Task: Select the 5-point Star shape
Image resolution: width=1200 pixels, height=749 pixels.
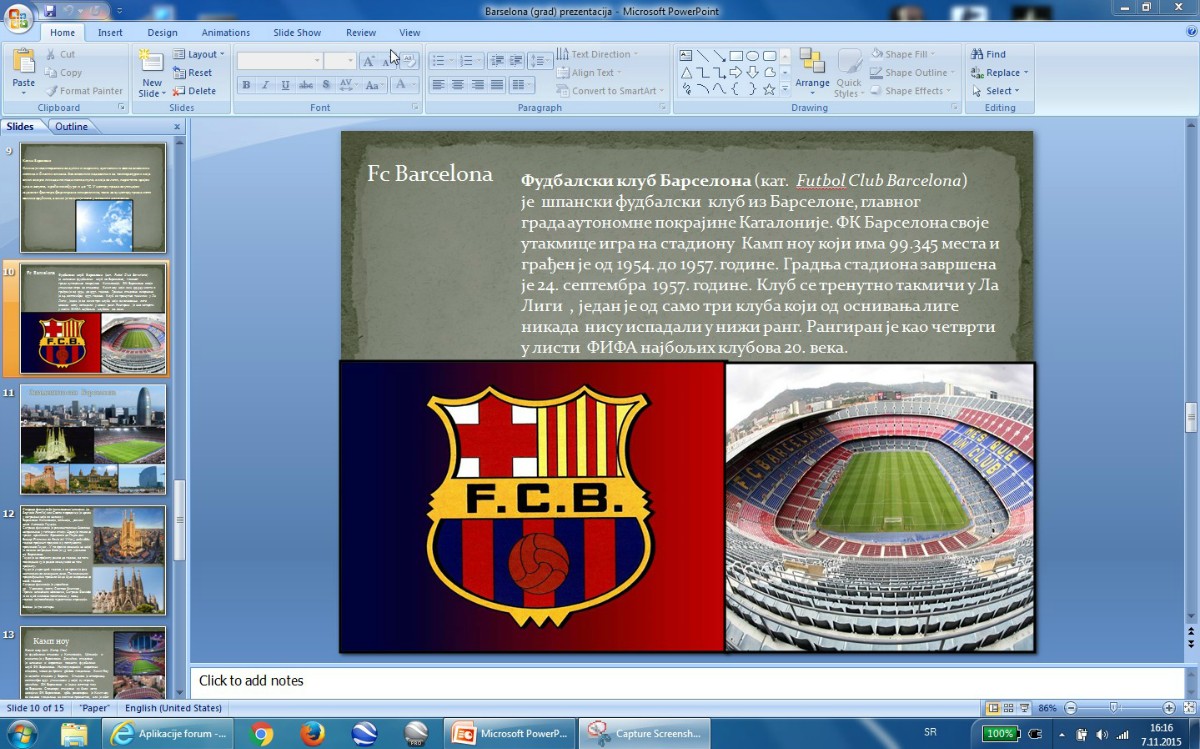Action: [769, 89]
